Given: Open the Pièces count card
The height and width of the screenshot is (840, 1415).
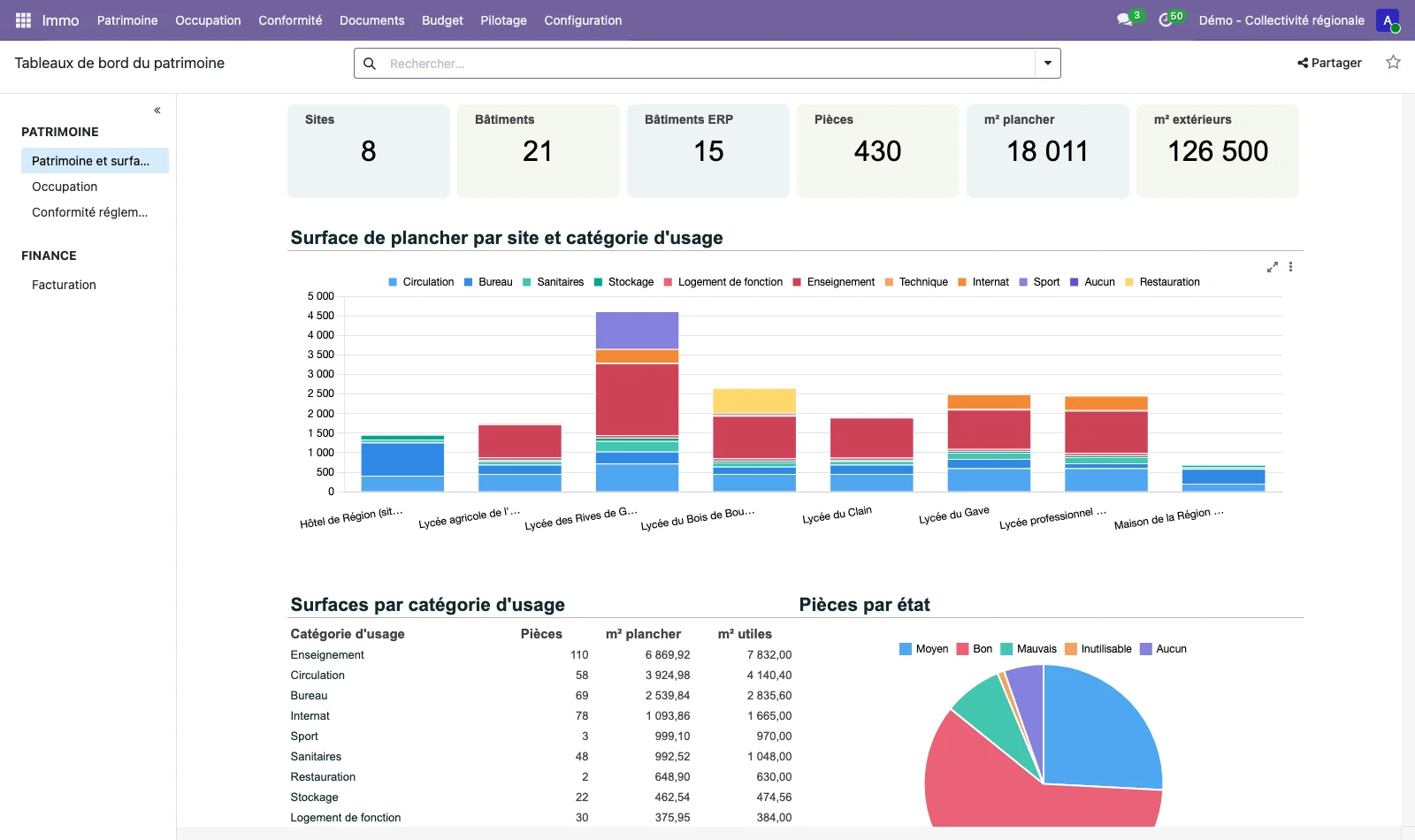Looking at the screenshot, I should (878, 151).
